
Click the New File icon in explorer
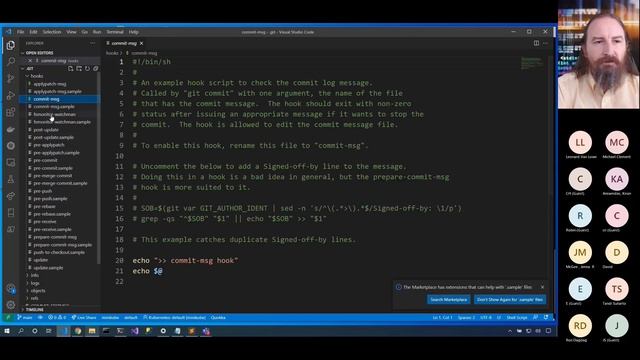click(x=71, y=69)
